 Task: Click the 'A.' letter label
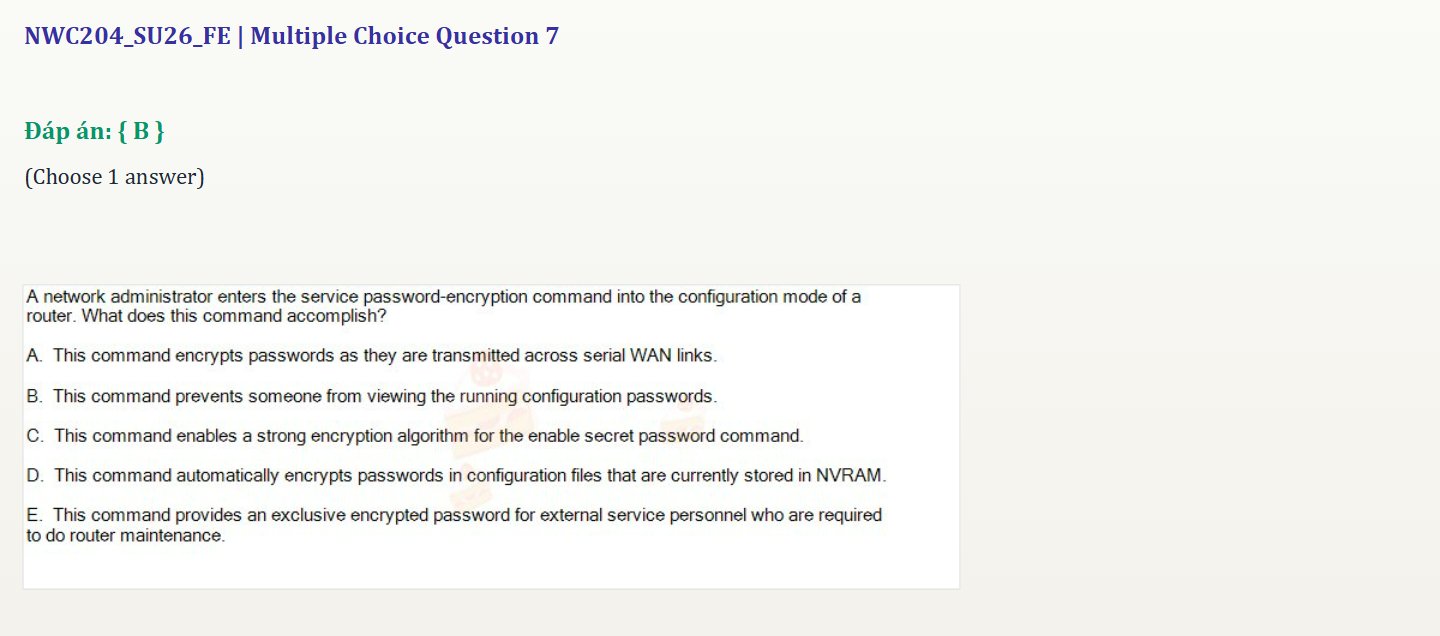click(x=35, y=355)
